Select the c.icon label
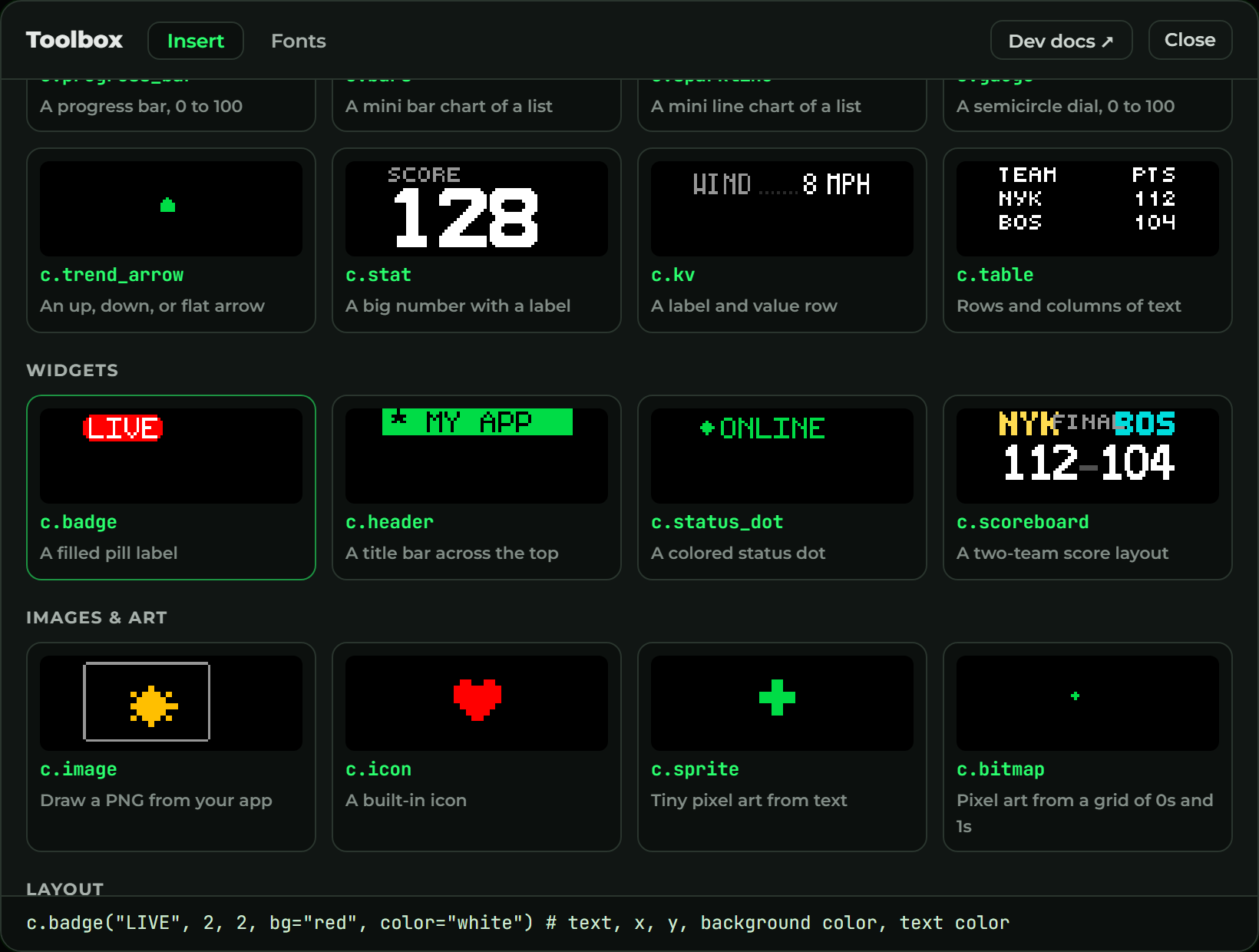Viewport: 1259px width, 952px height. pyautogui.click(x=378, y=769)
